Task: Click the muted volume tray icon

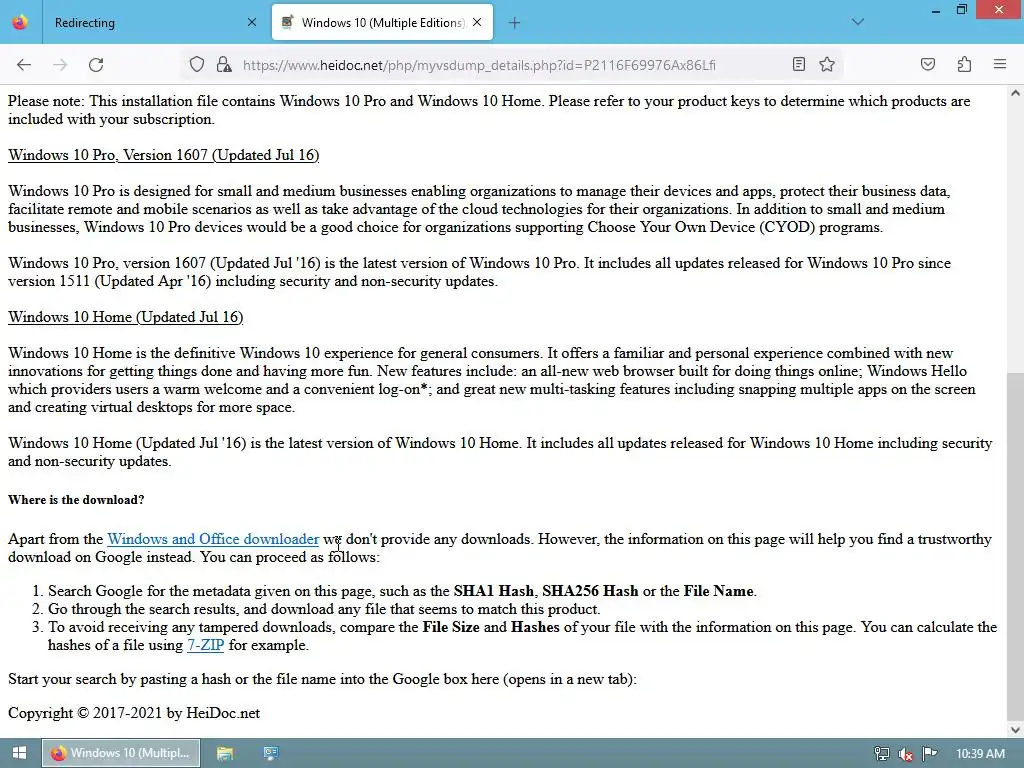Action: click(x=906, y=754)
